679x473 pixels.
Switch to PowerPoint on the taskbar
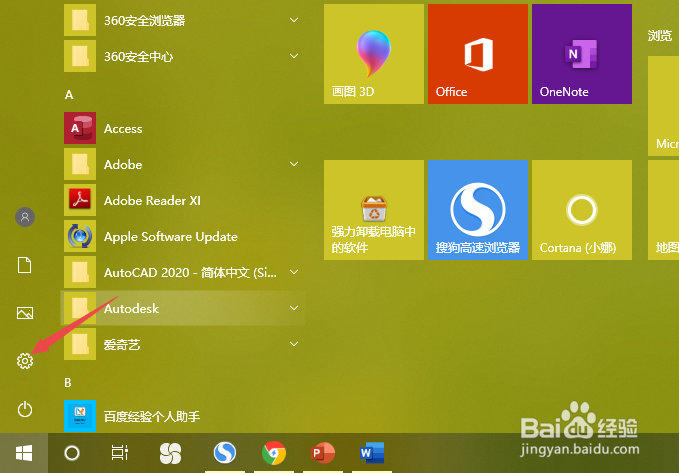(323, 453)
